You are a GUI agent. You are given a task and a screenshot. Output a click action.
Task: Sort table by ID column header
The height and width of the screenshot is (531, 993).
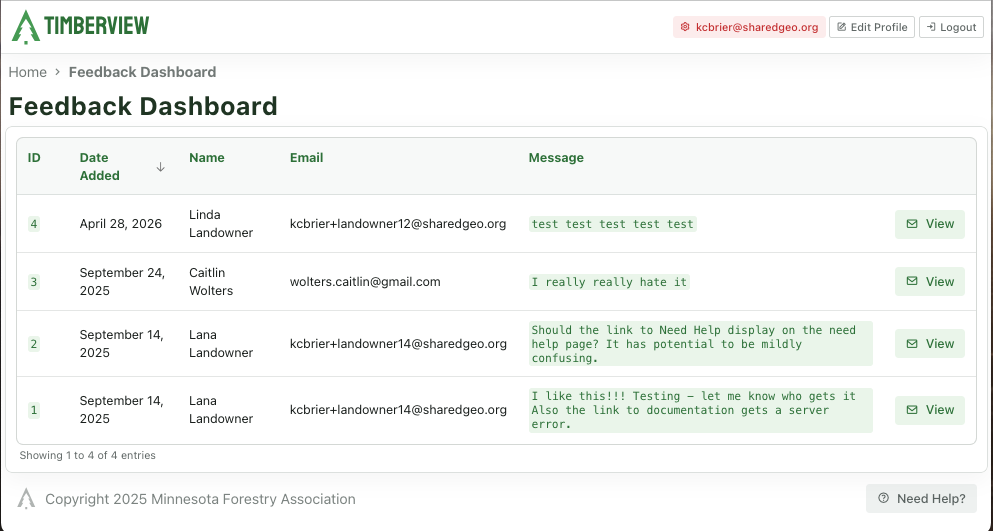tap(34, 158)
